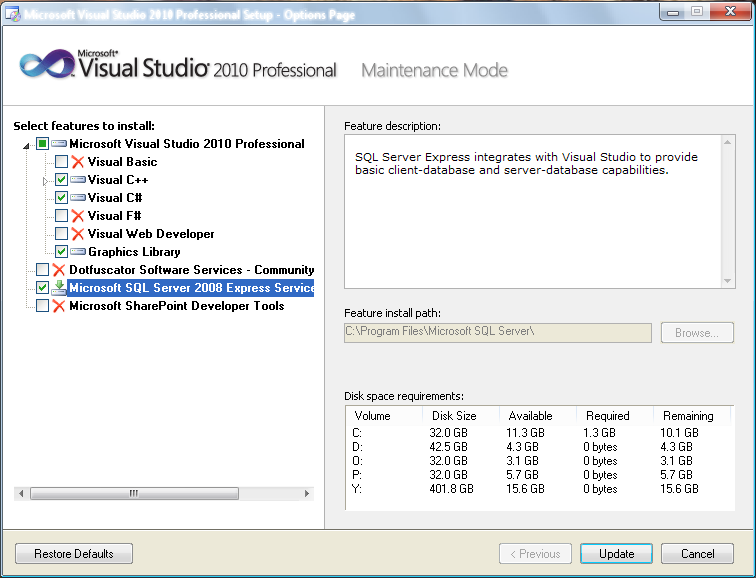The width and height of the screenshot is (756, 578).
Task: Select the Visual Basic feature label
Action: point(122,162)
